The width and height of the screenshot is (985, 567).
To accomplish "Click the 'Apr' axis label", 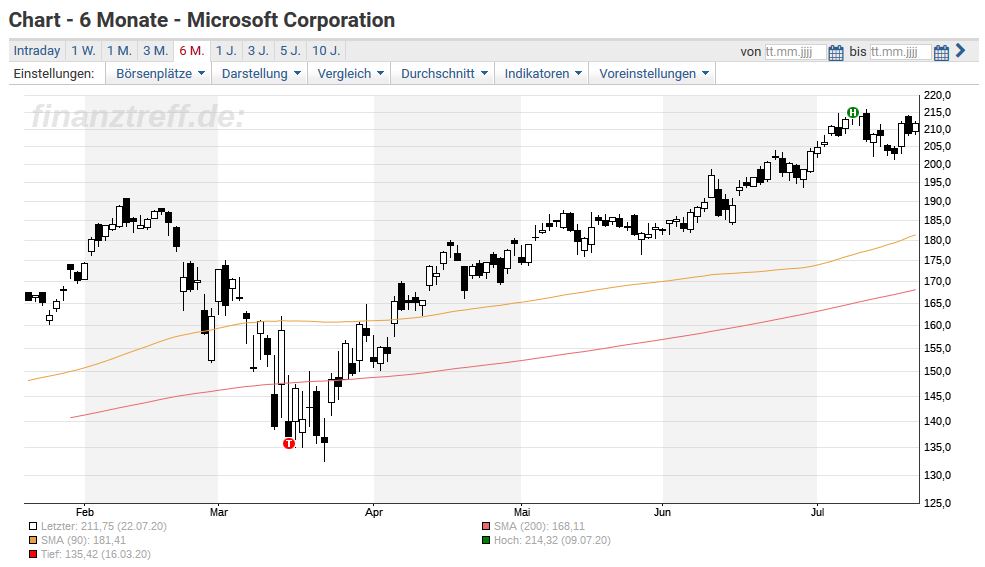I will coord(374,512).
